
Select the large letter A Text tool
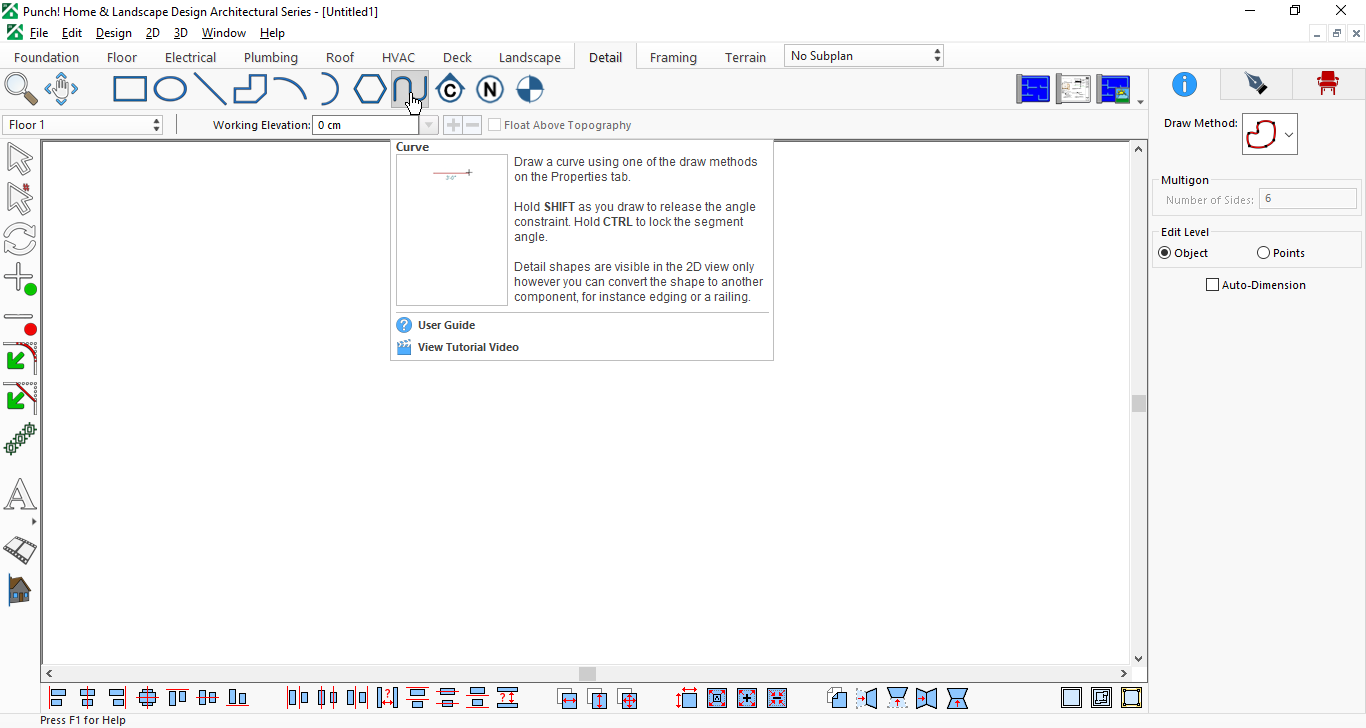click(20, 495)
